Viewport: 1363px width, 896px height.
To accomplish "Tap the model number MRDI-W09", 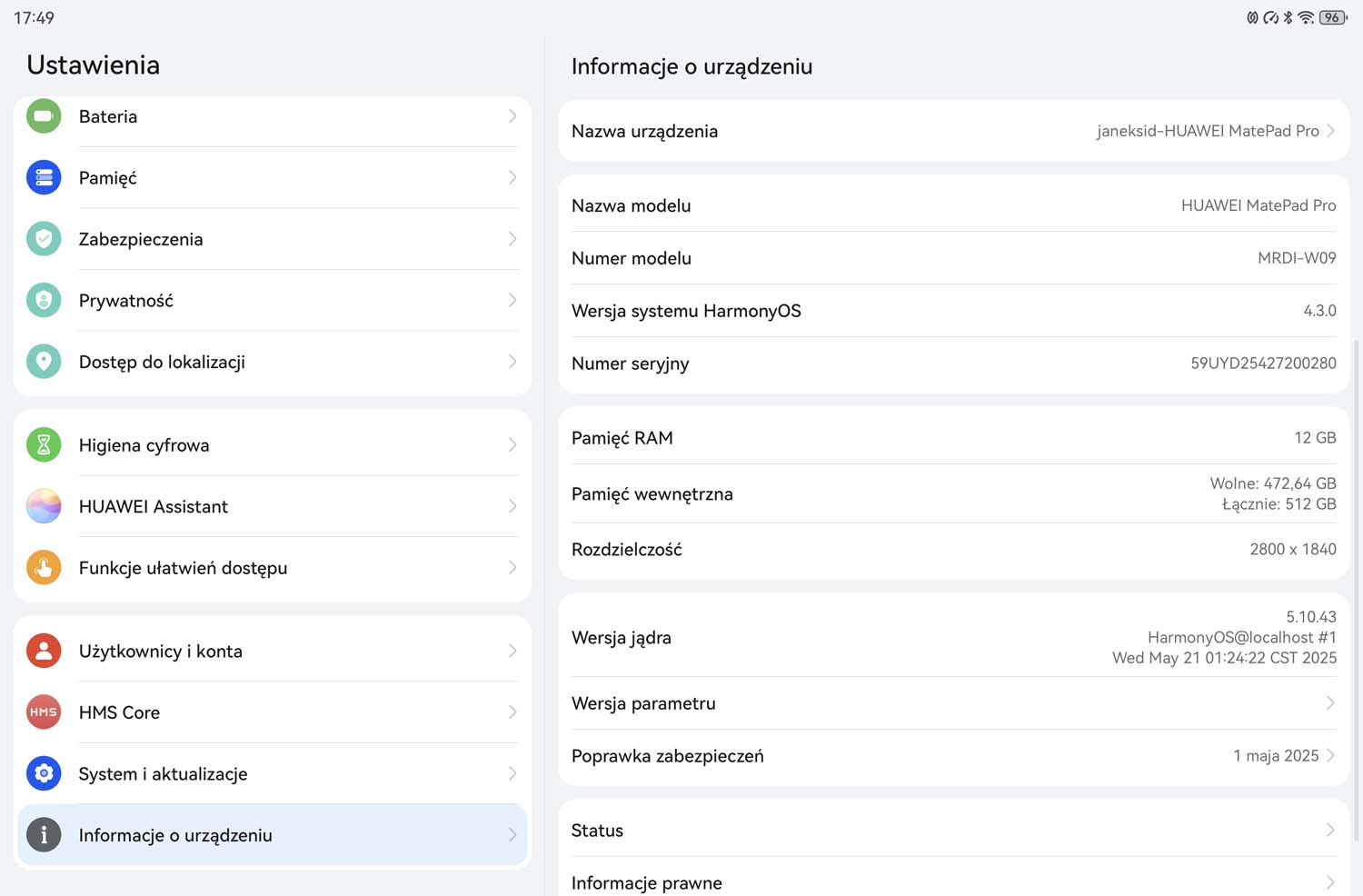I will click(x=1297, y=258).
